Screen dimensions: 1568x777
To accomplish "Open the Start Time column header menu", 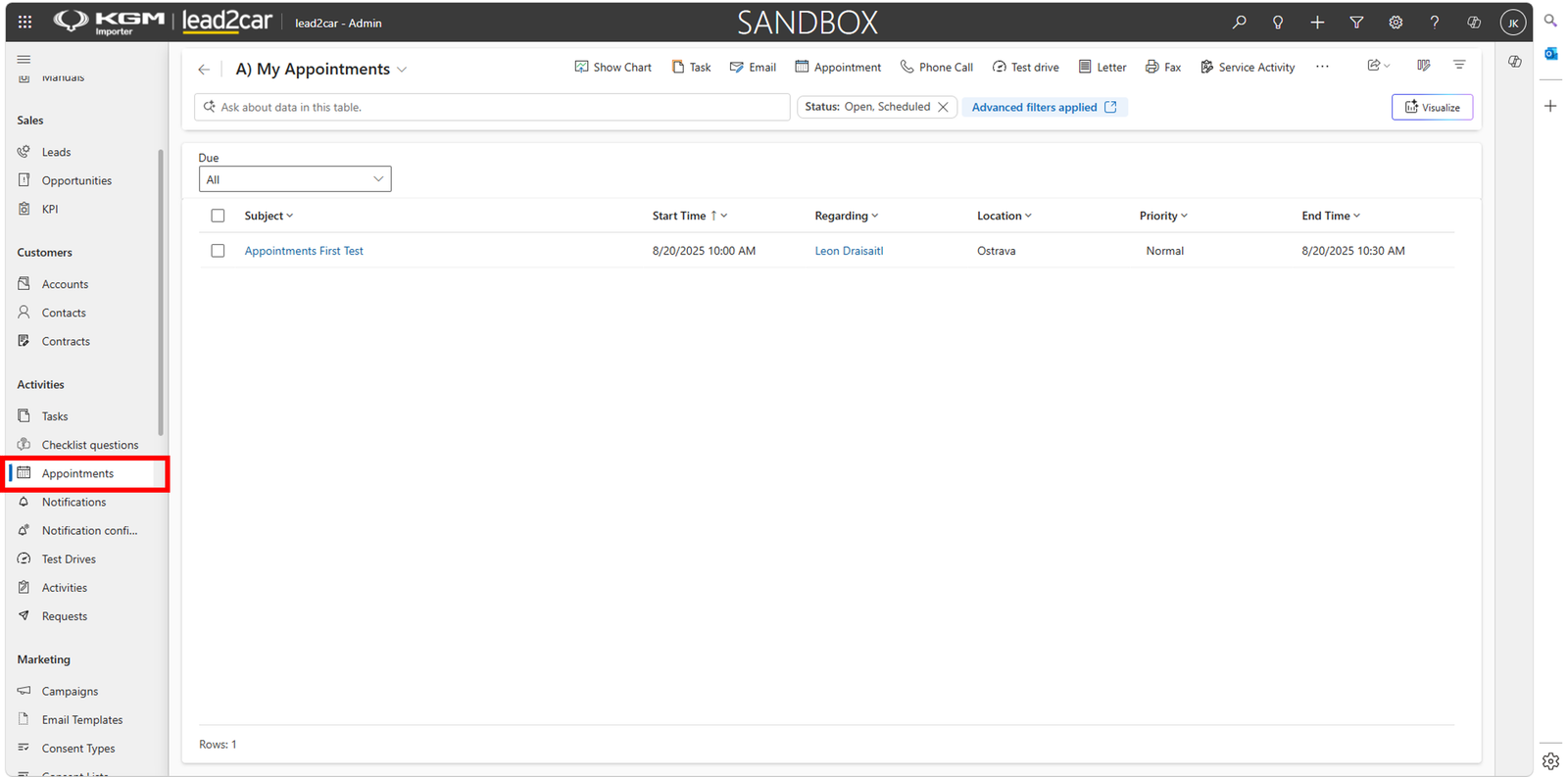I will pyautogui.click(x=690, y=216).
